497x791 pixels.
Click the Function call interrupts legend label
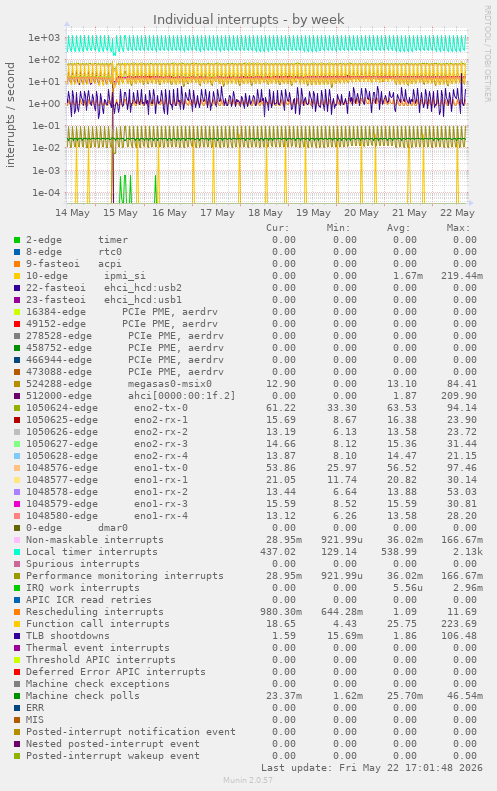coord(95,624)
